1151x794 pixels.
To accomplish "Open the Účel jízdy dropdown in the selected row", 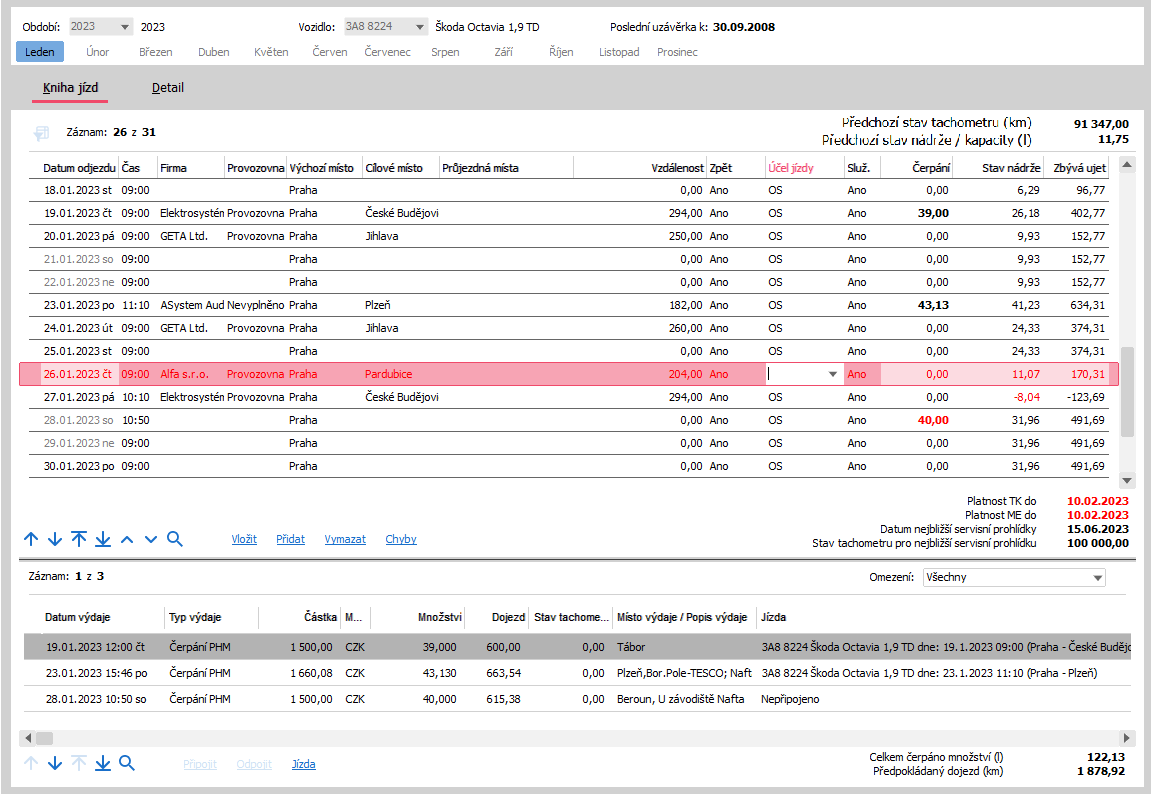I will [x=832, y=374].
